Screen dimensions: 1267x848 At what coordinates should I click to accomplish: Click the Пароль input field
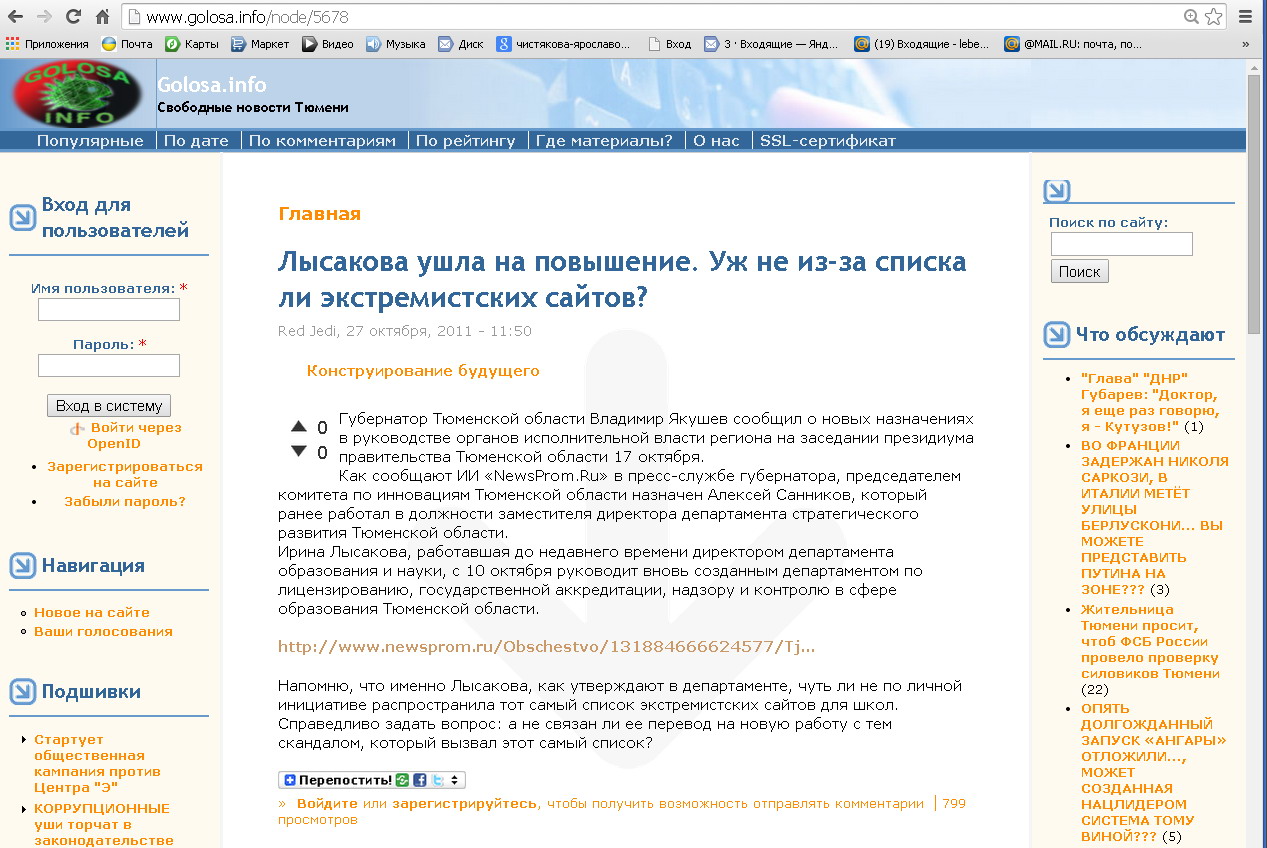point(109,366)
